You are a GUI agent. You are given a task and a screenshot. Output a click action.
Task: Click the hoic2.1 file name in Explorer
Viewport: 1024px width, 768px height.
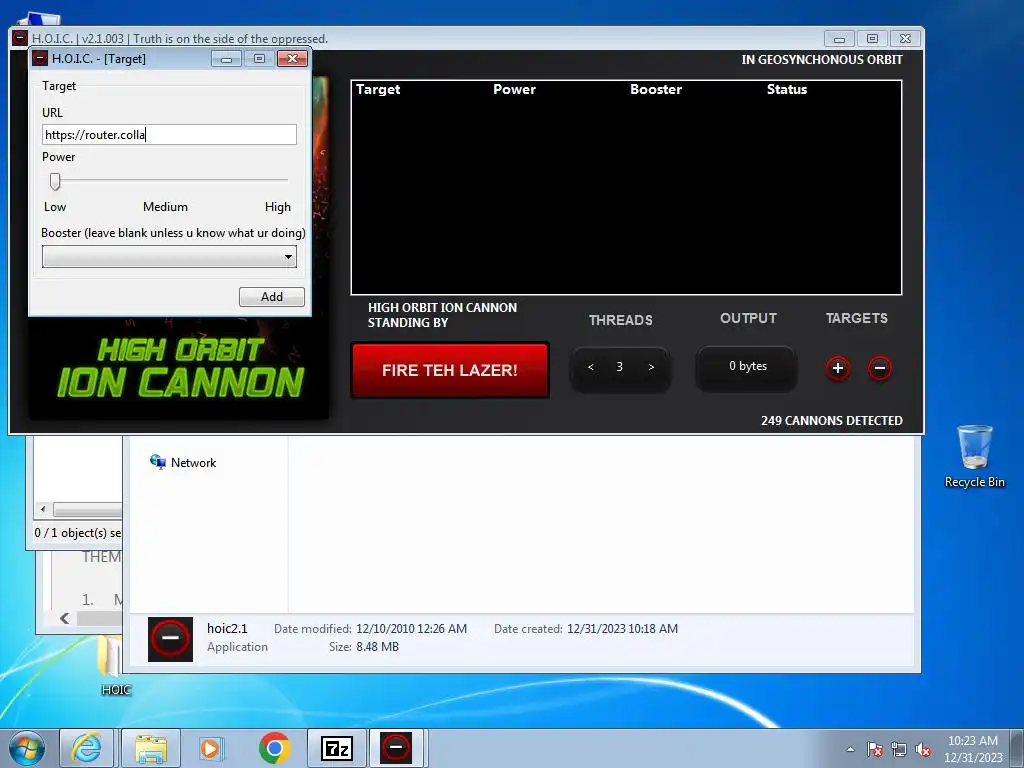(227, 628)
